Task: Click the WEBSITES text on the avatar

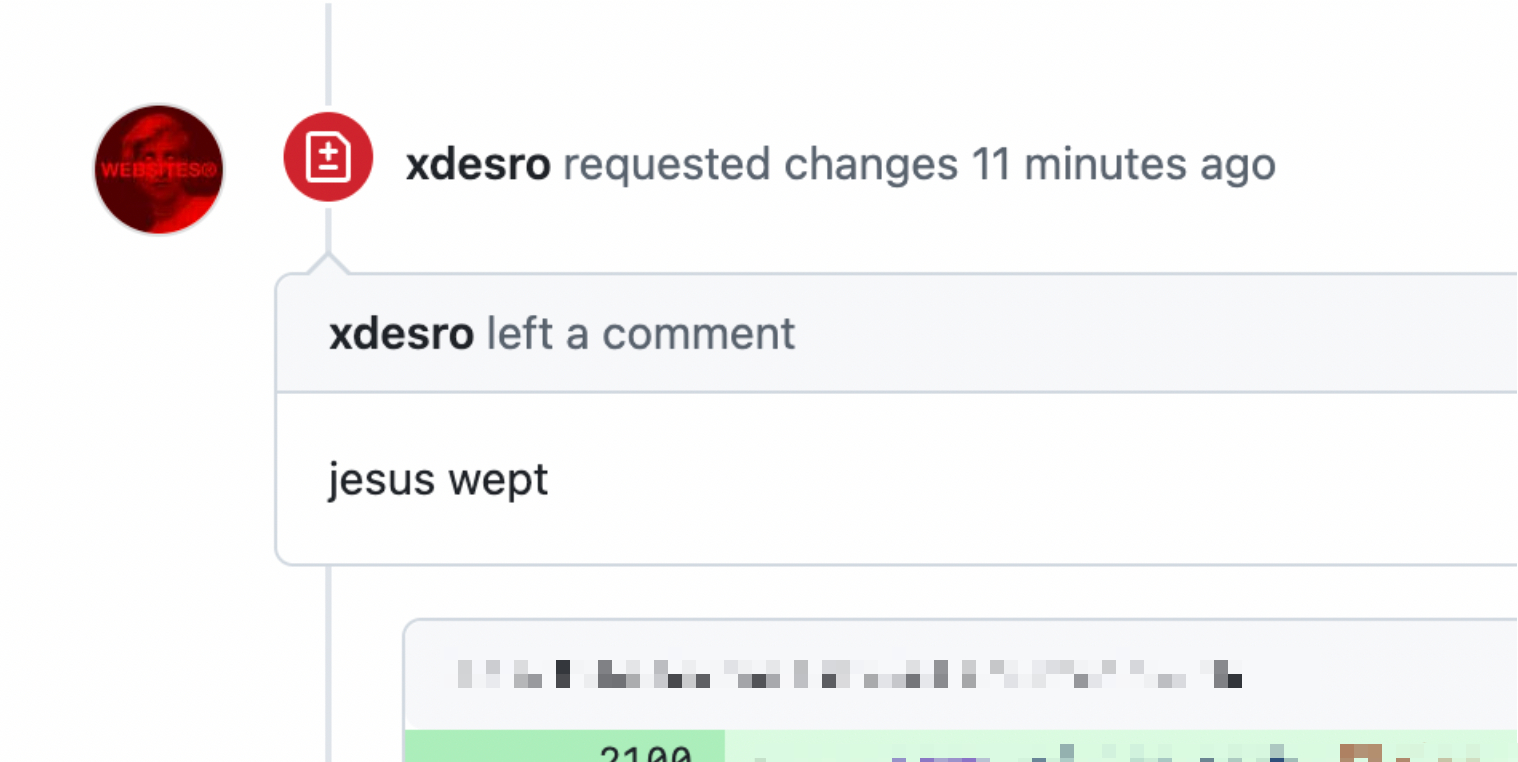Action: [x=158, y=171]
